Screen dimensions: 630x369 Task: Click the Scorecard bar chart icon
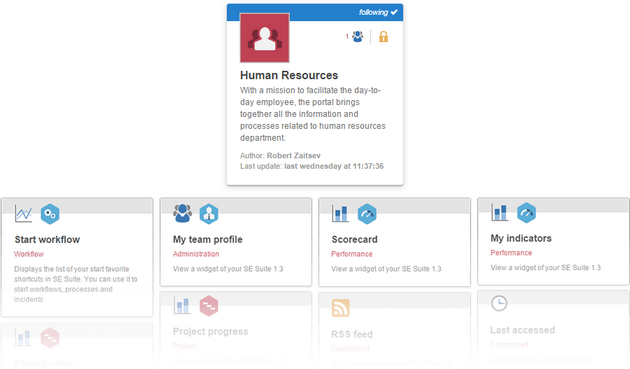340,213
